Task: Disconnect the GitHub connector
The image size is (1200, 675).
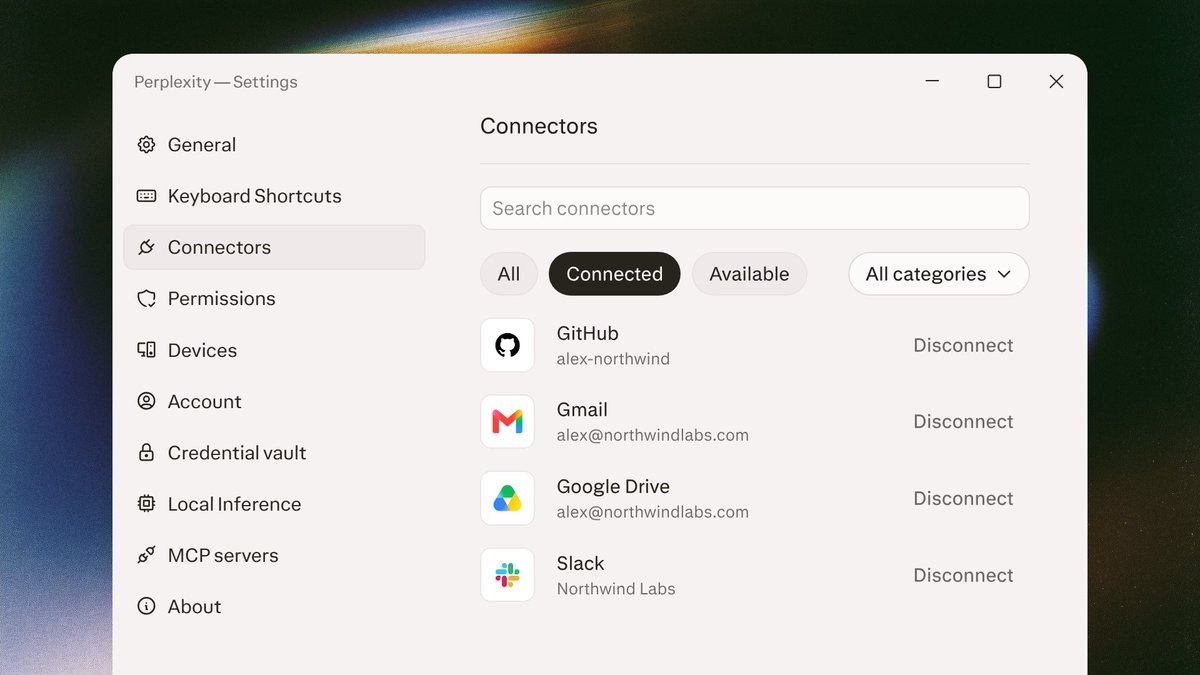Action: (x=963, y=345)
